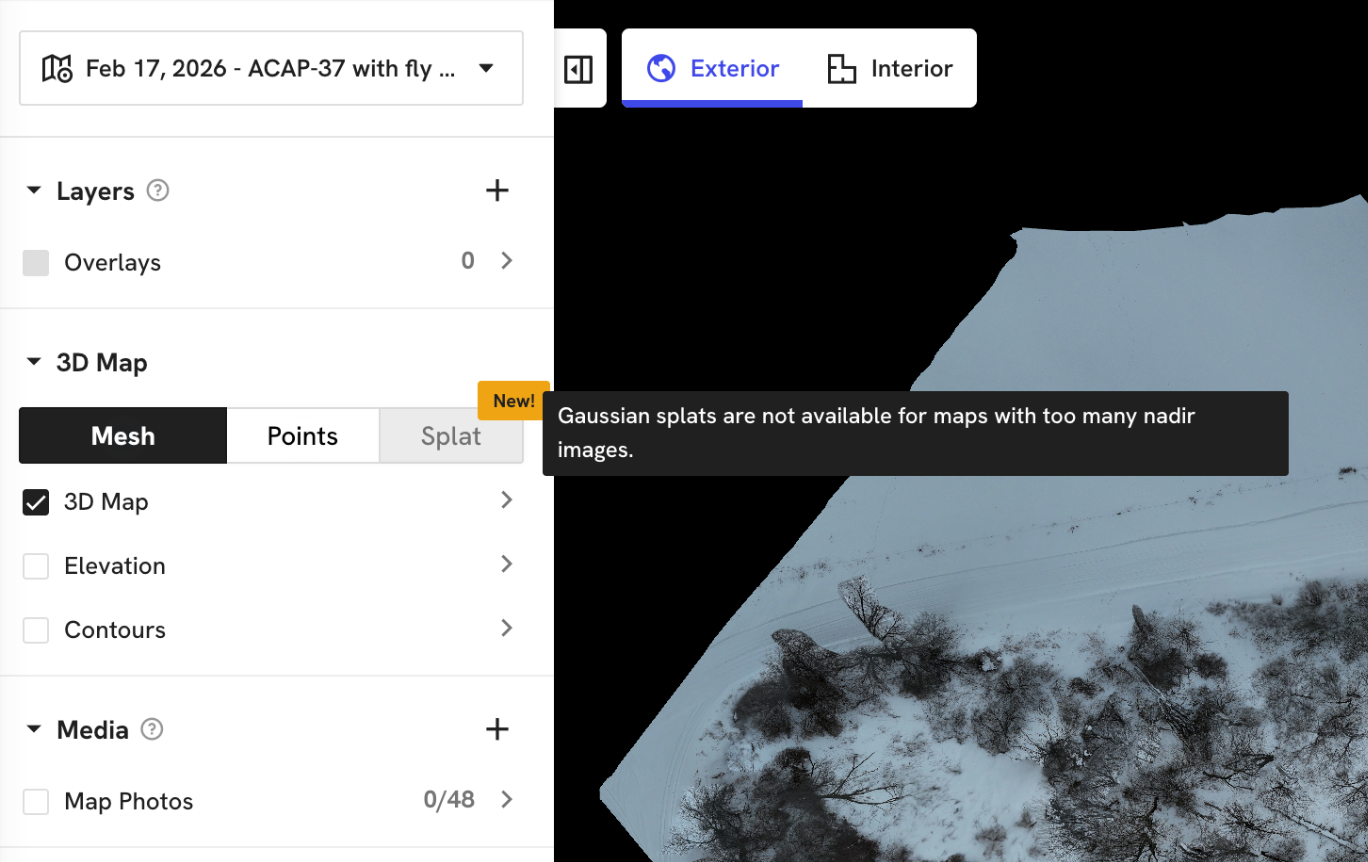Enable the Contours layer checkbox
Image resolution: width=1368 pixels, height=862 pixels.
(36, 630)
